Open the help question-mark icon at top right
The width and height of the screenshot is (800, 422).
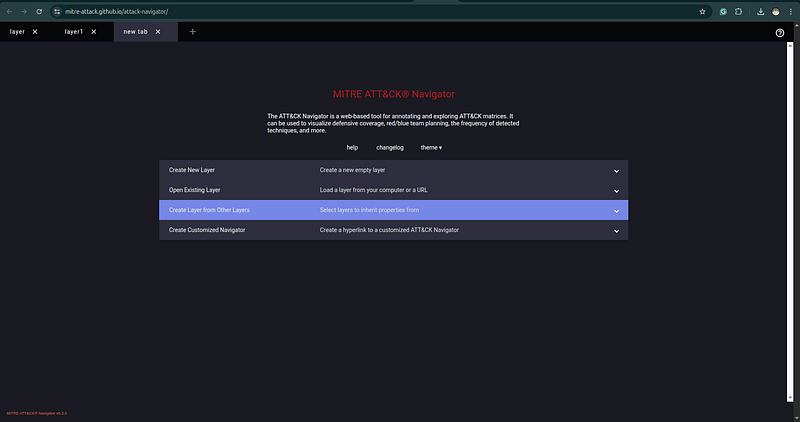pyautogui.click(x=780, y=33)
